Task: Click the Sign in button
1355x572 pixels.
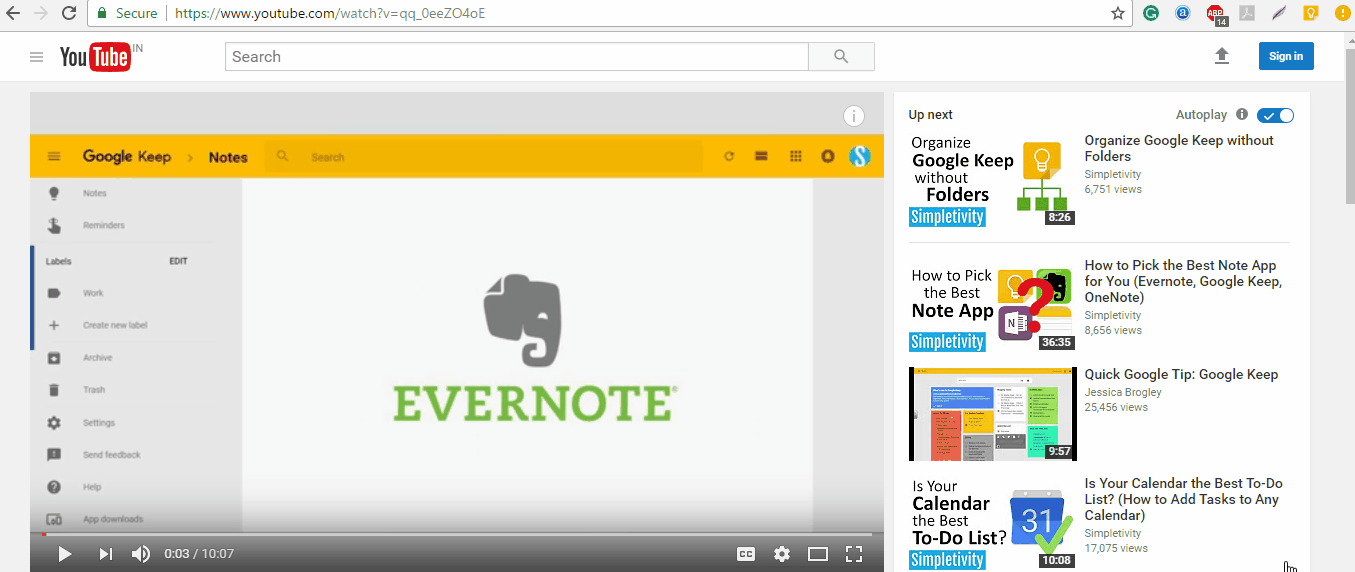Action: coord(1286,56)
